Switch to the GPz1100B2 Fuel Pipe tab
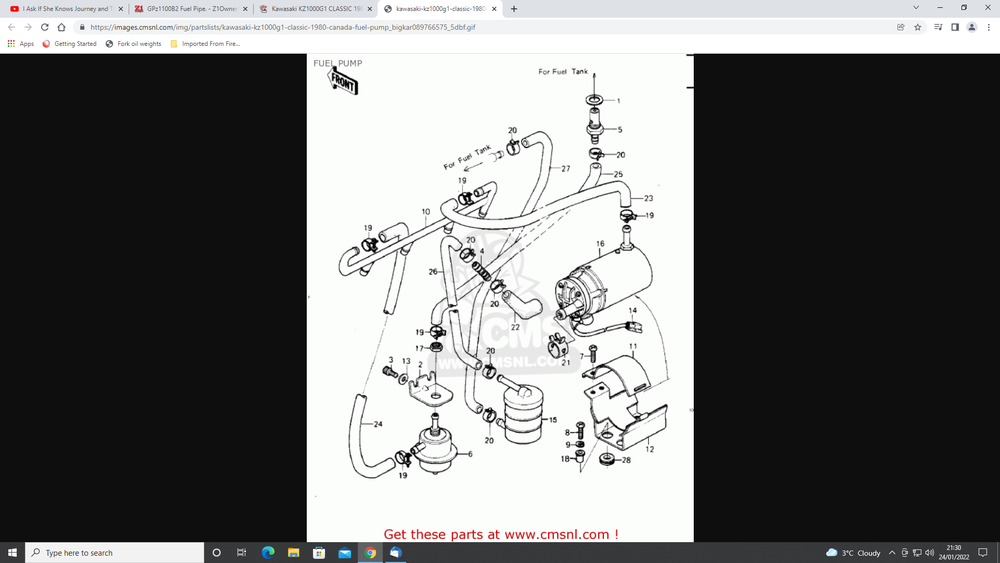Screen dimensions: 1000x563 185,9
